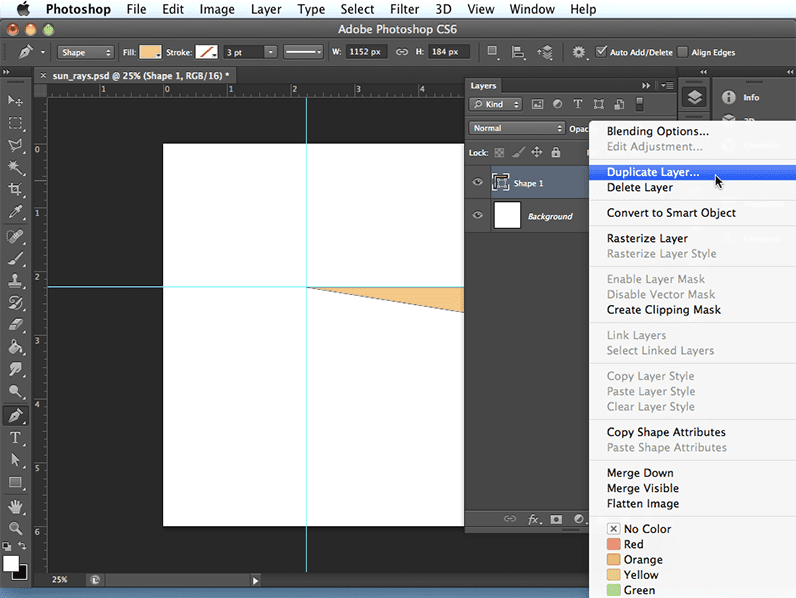Click the path arrangement icon

545,52
